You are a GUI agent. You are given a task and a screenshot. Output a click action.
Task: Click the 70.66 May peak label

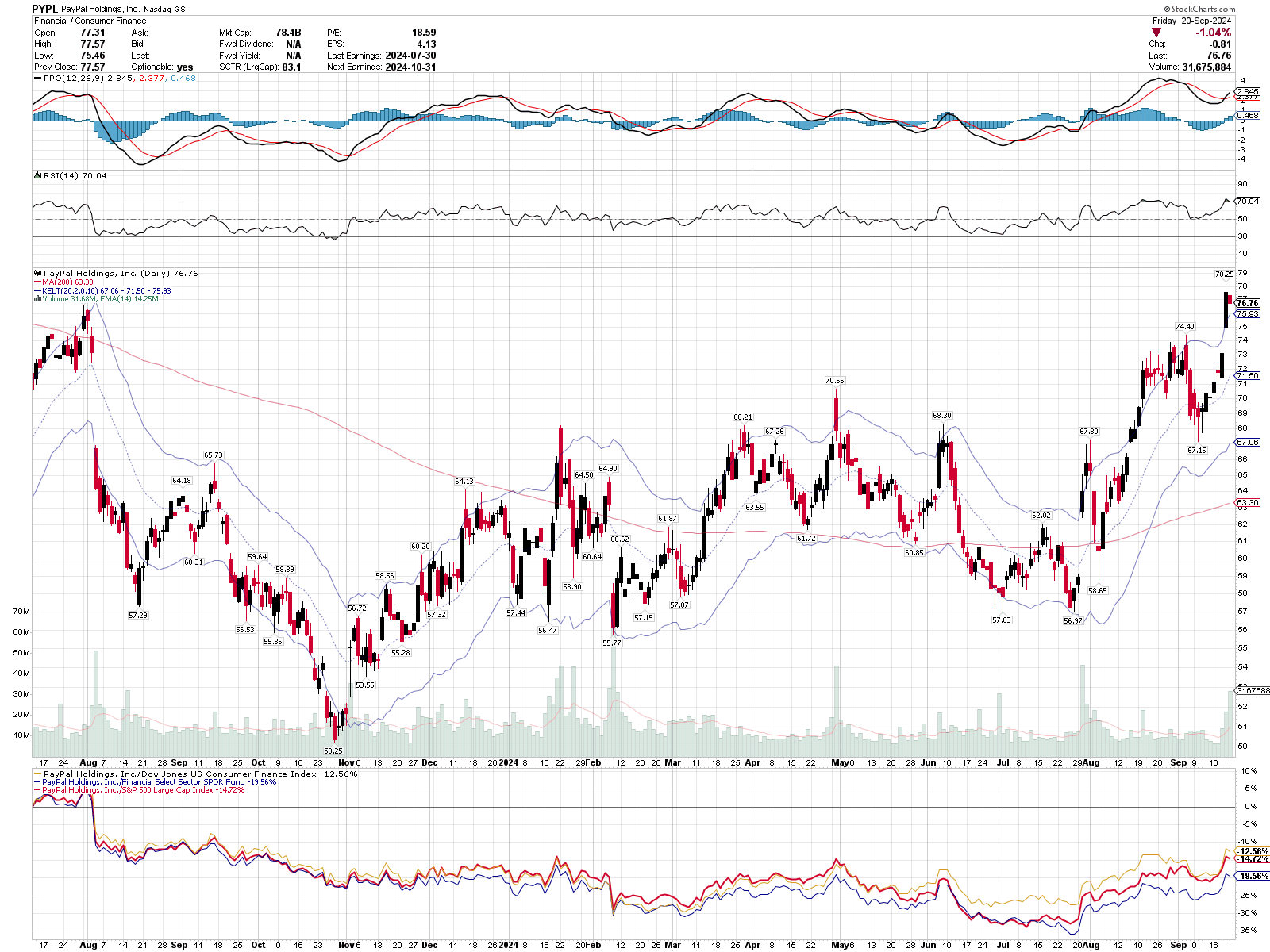[835, 381]
